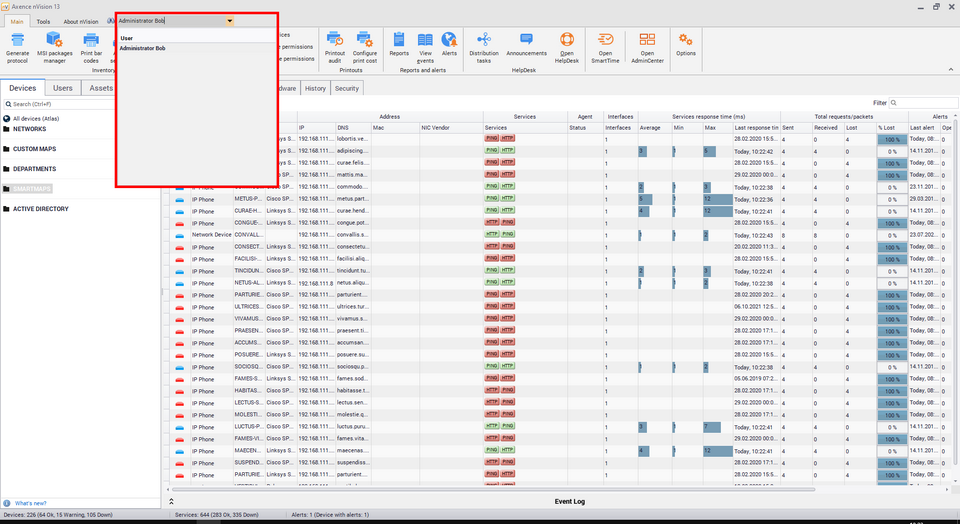Image resolution: width=960 pixels, height=524 pixels.
Task: Select Administrator Bob from the user list
Action: tap(142, 48)
